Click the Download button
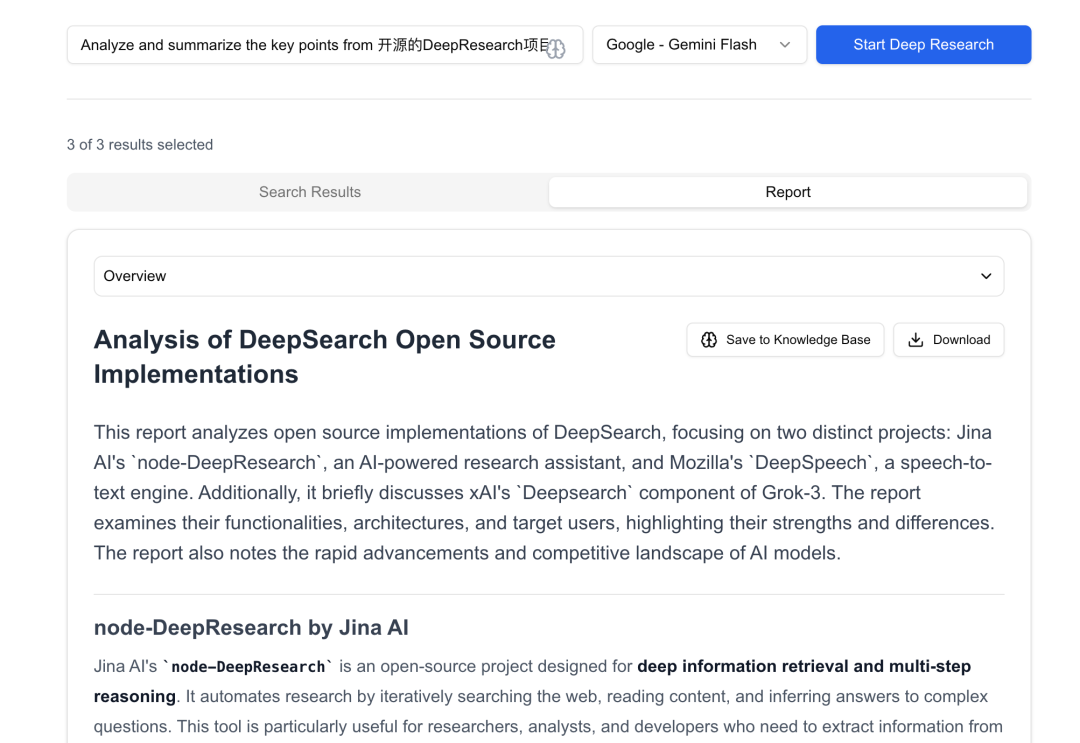 click(x=948, y=340)
